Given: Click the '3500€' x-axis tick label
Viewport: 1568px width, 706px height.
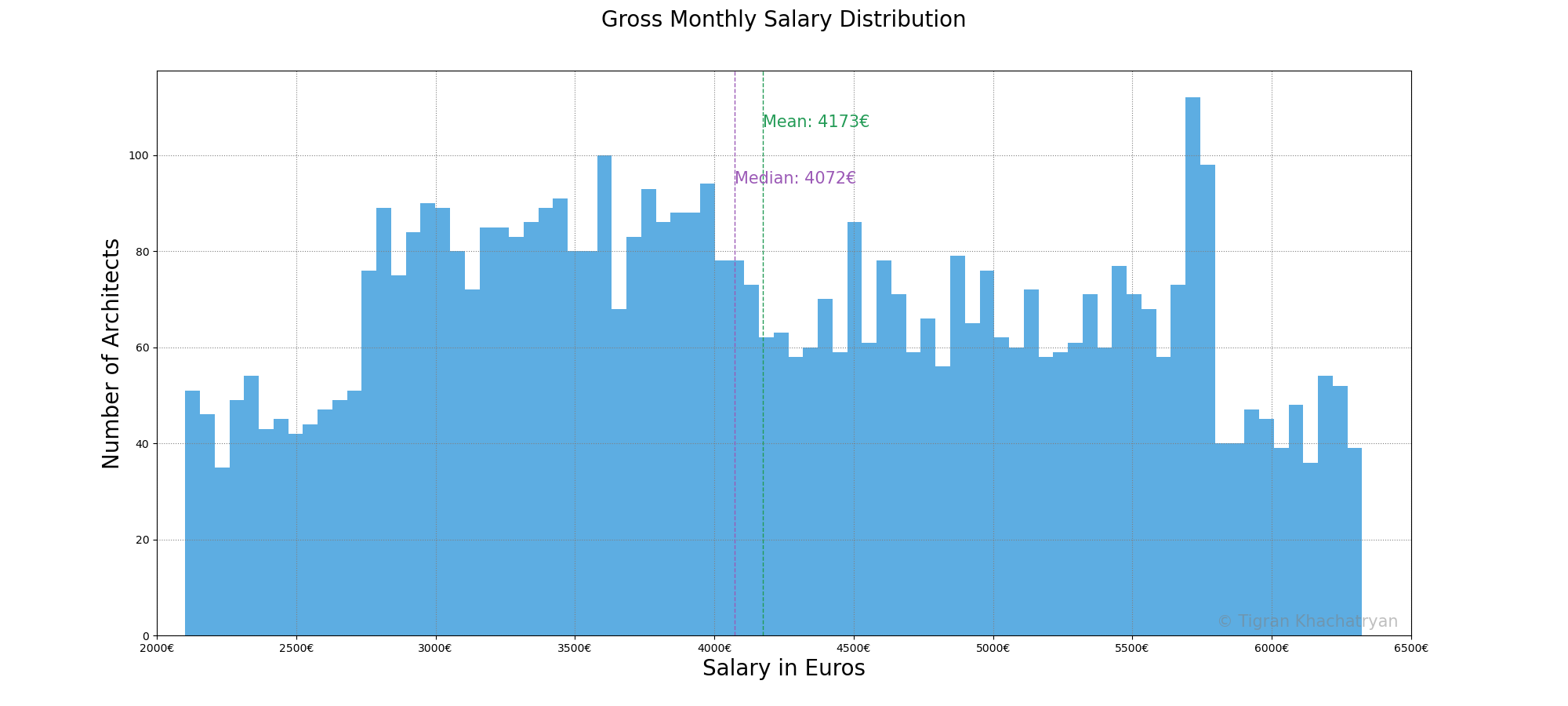Looking at the screenshot, I should point(575,649).
